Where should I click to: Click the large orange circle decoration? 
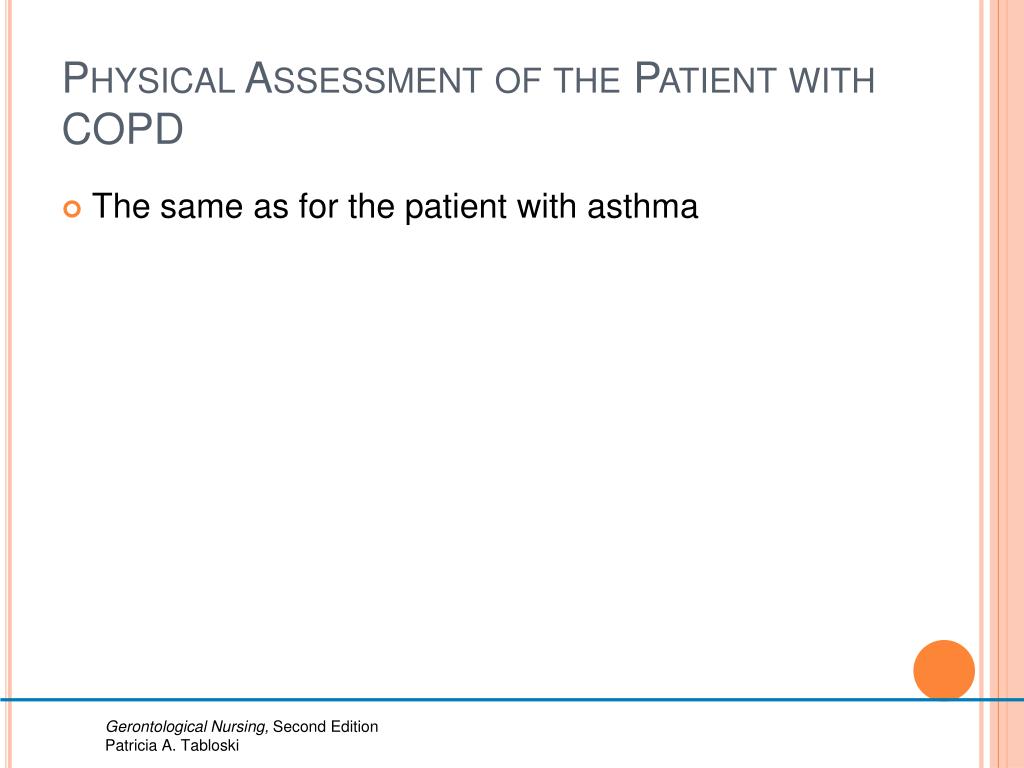click(x=944, y=670)
